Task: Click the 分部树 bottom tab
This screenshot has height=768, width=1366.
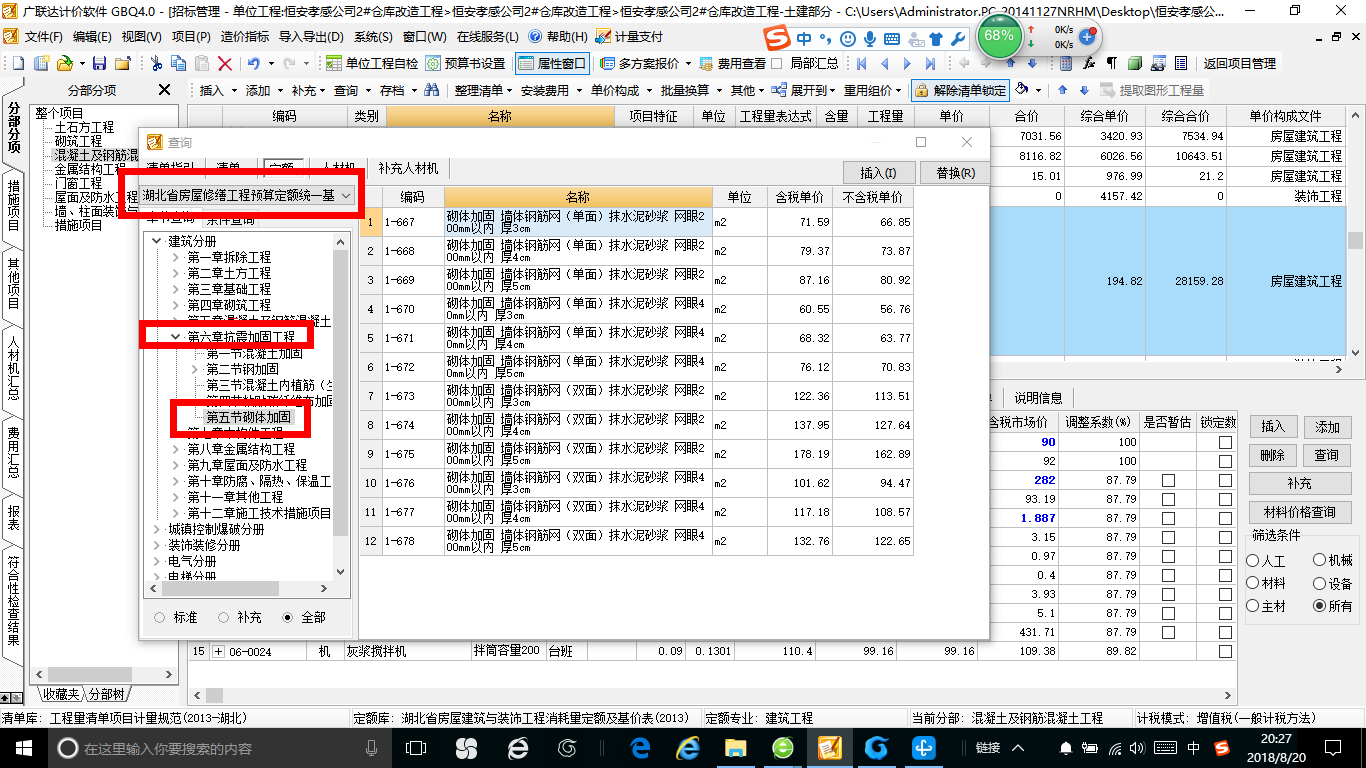Action: tap(105, 694)
